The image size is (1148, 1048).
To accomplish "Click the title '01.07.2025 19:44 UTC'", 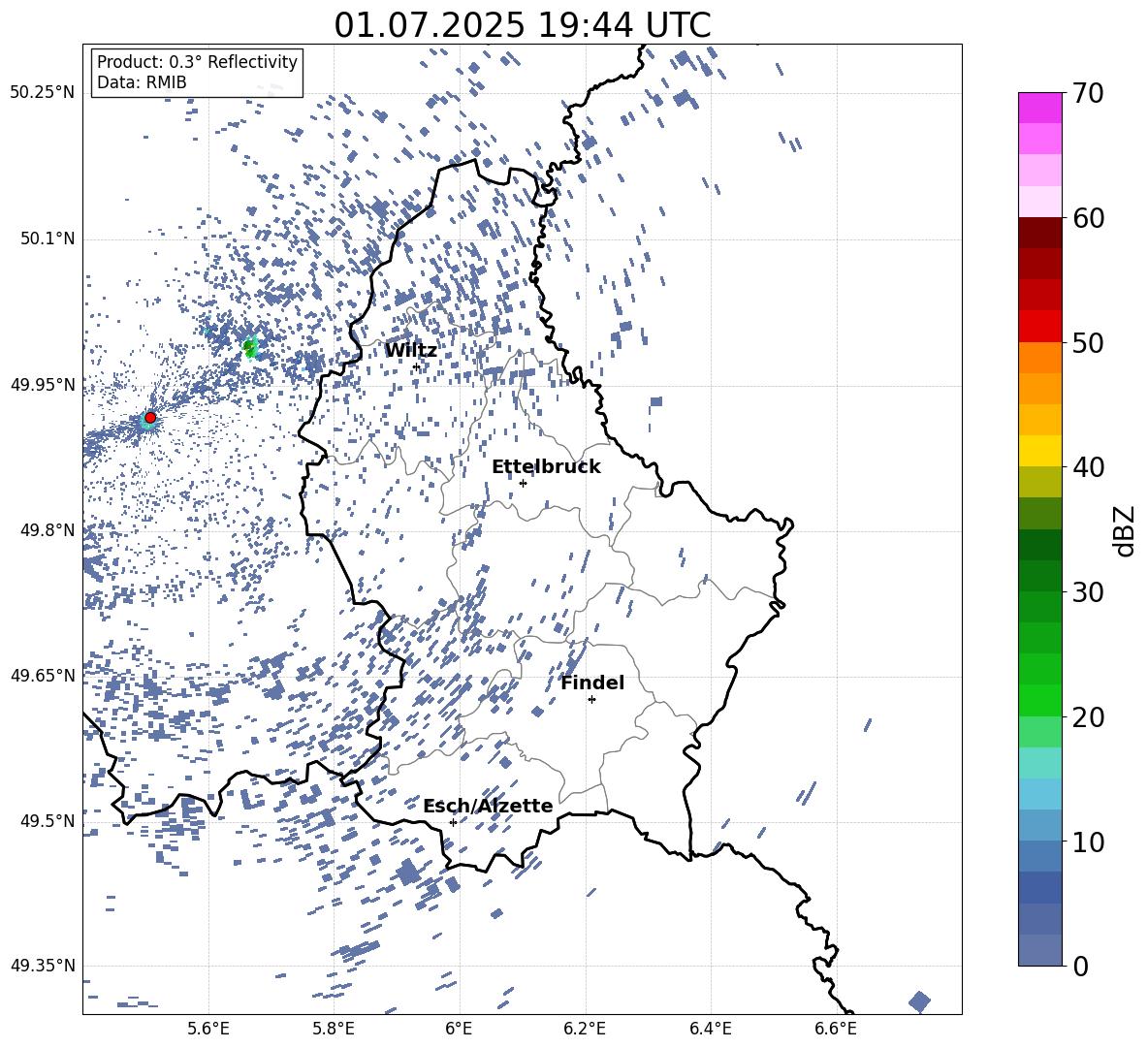I will [x=522, y=25].
